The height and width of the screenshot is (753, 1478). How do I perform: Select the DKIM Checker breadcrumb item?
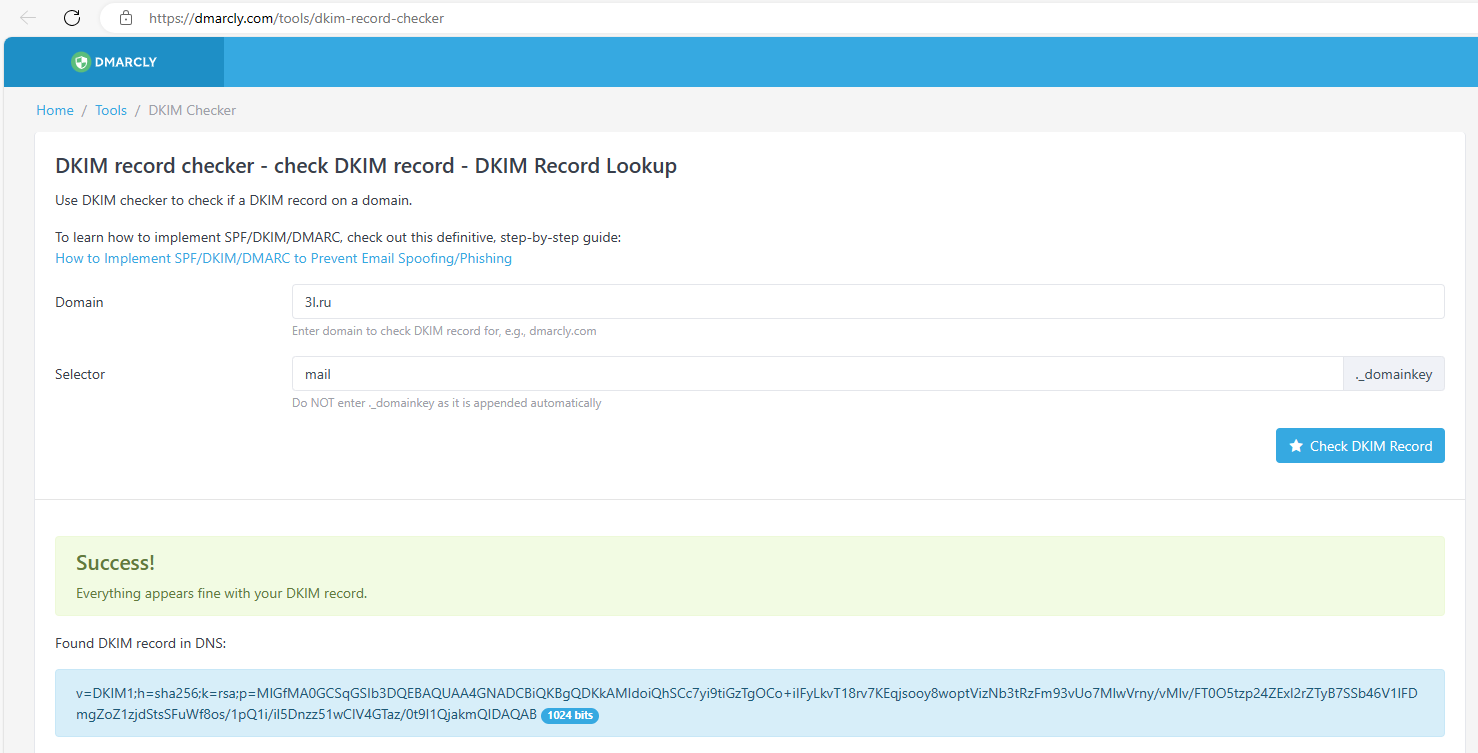point(192,110)
